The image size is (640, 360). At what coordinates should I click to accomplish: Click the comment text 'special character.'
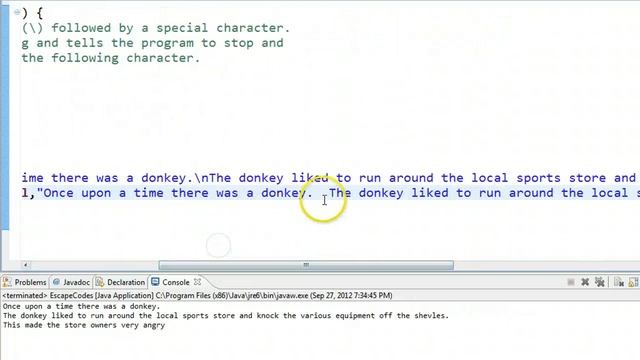point(223,28)
